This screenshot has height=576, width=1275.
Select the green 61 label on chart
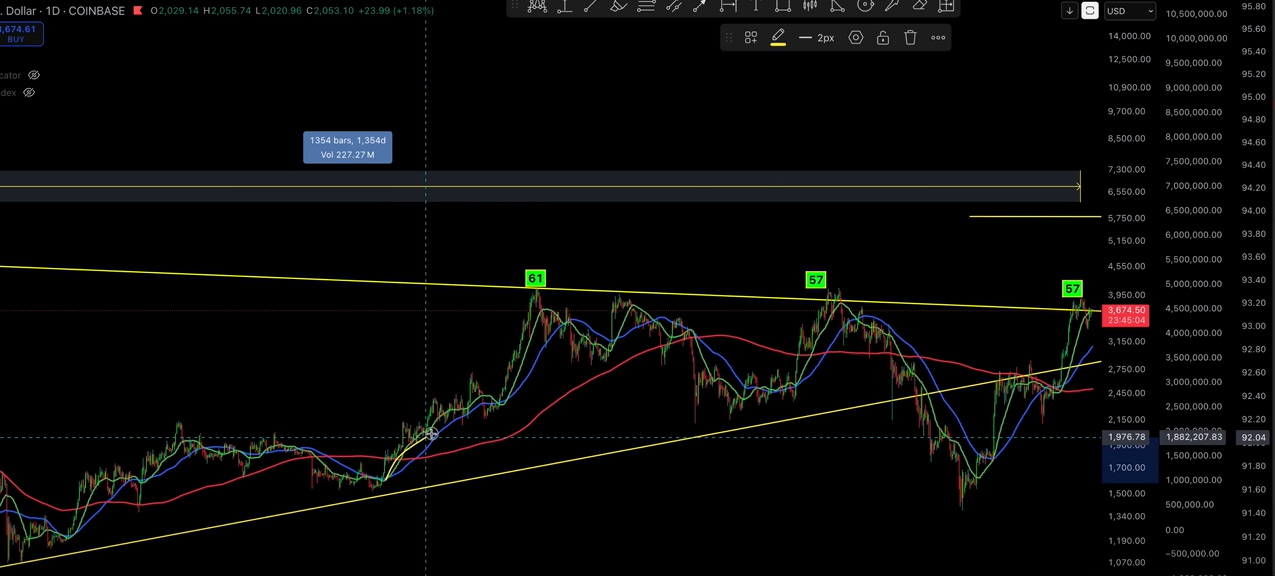coord(535,279)
